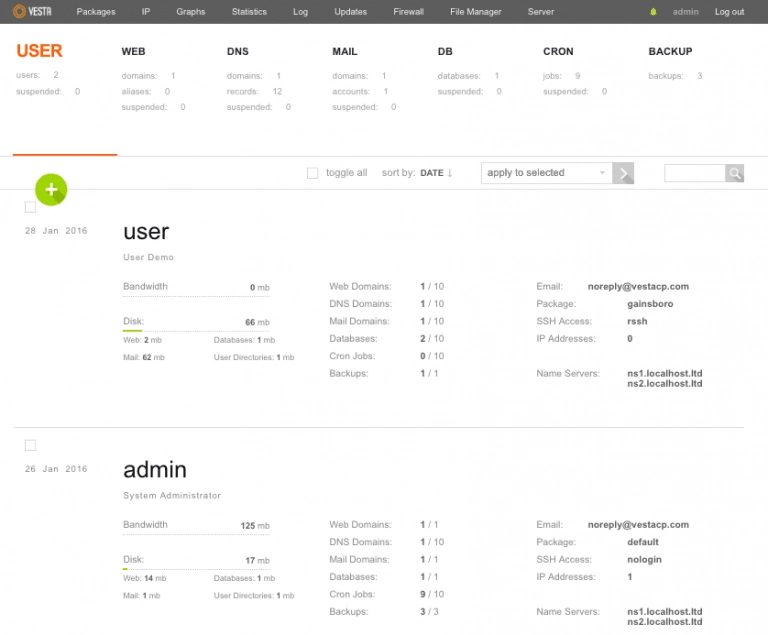The image size is (768, 635).
Task: Click package value 'default'
Action: (643, 542)
